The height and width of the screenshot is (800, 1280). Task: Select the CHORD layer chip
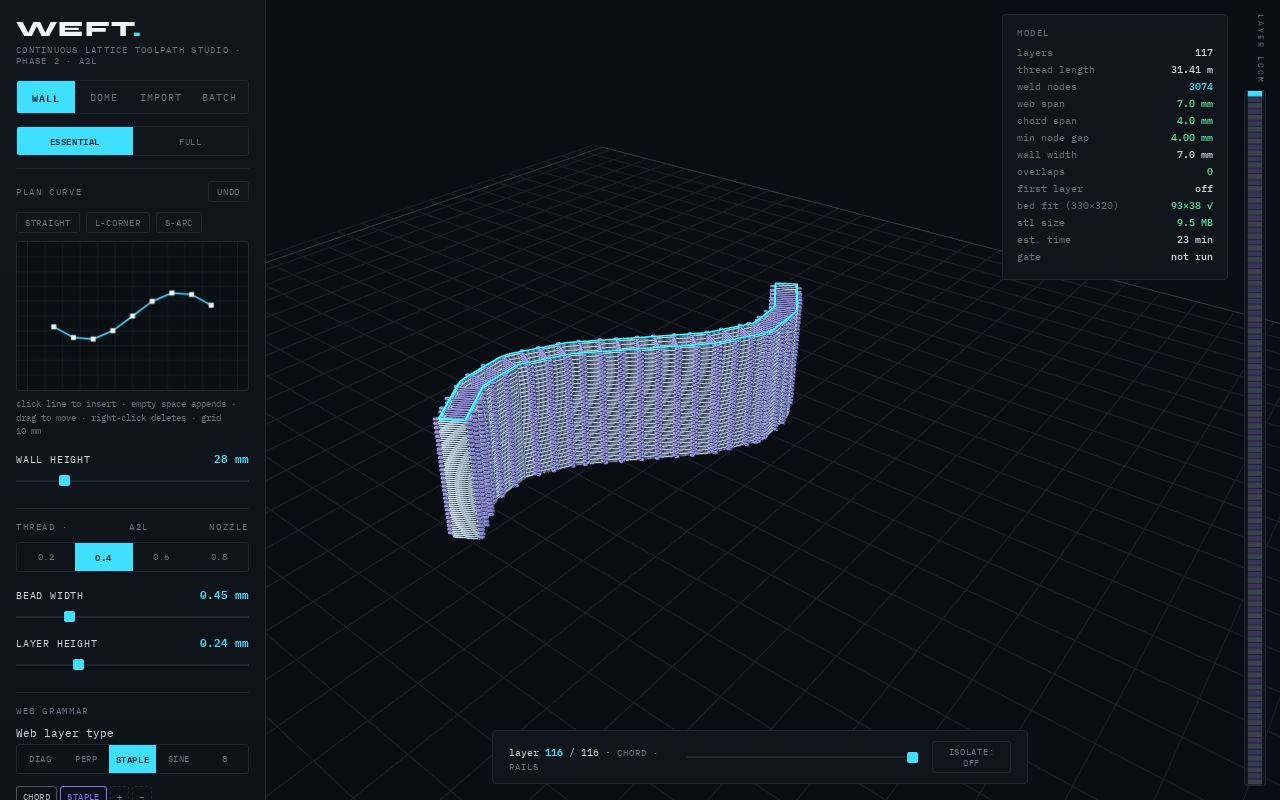click(36, 794)
